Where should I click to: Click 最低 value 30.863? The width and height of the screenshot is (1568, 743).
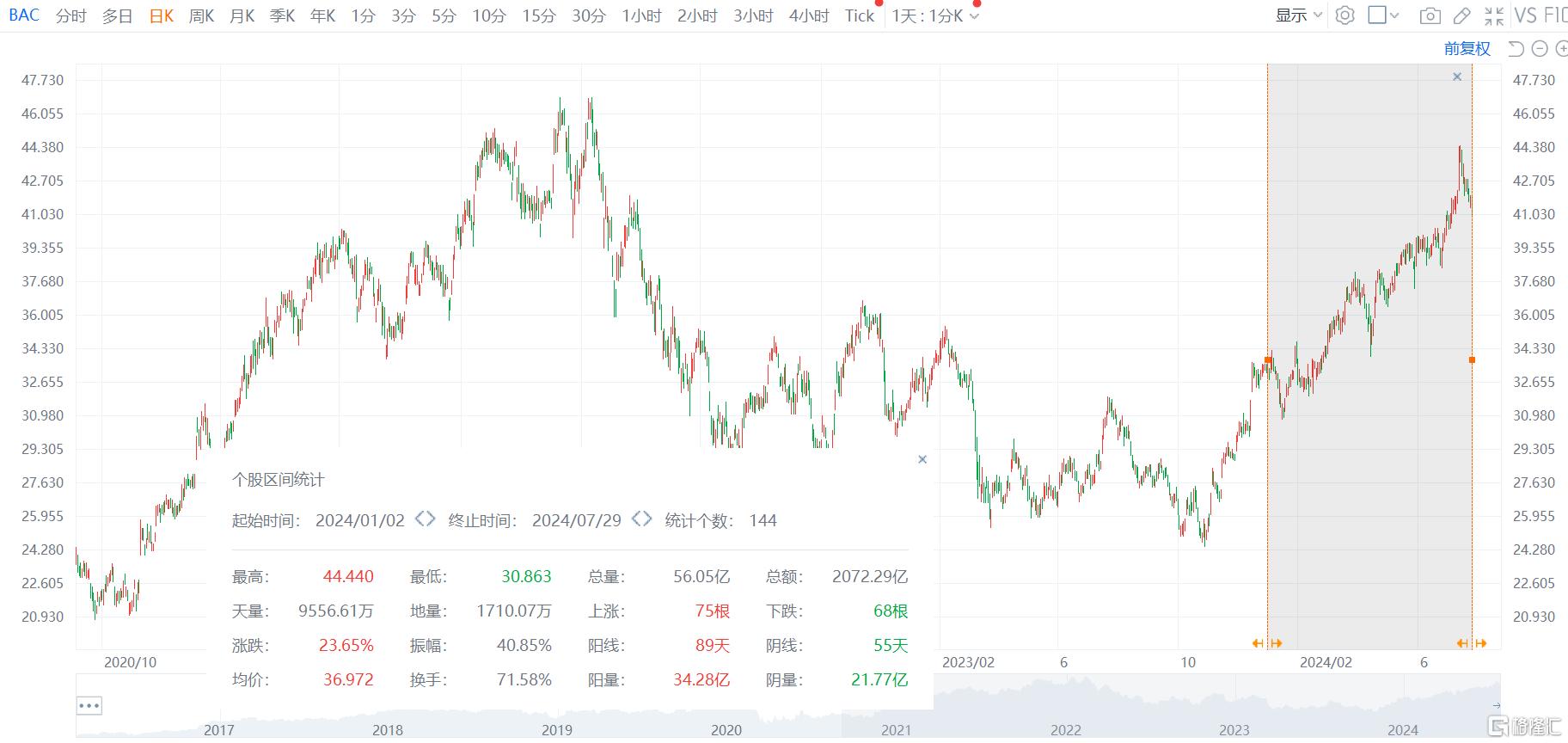click(x=526, y=576)
